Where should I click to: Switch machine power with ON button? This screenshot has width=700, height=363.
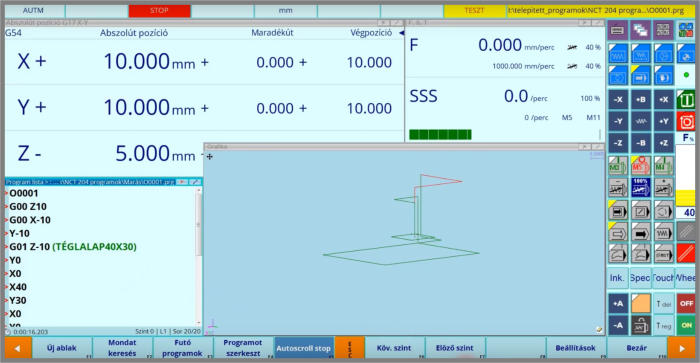tap(686, 325)
